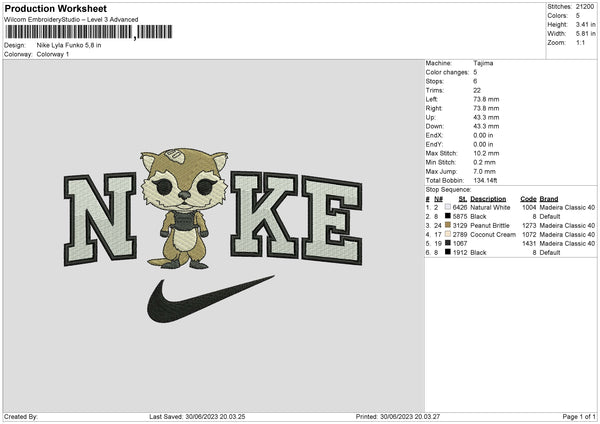This screenshot has height=424, width=600.
Task: Click the 'EndX:' label
Action: [x=434, y=135]
